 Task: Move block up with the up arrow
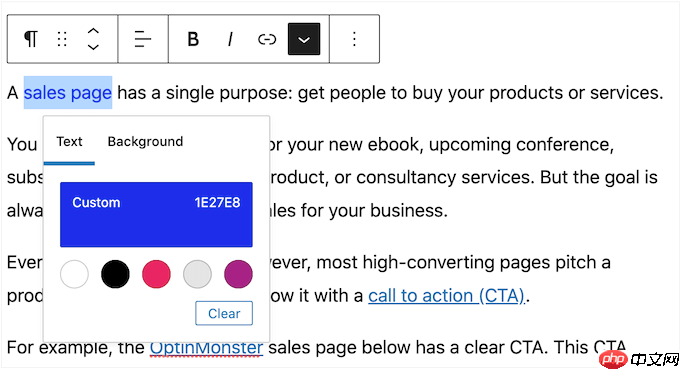click(93, 32)
